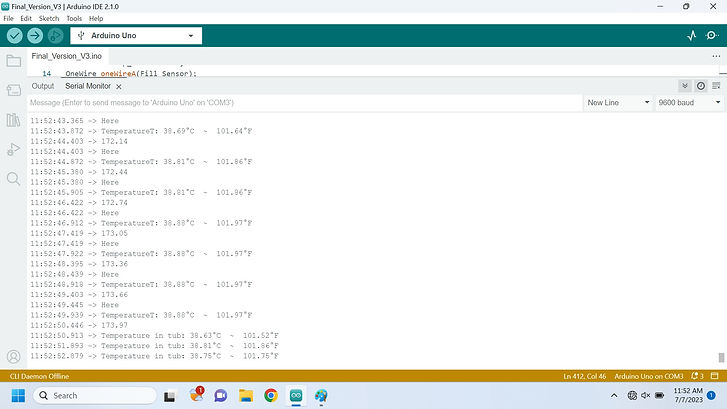
Task: Click Arduino Uno on COM3 status entry
Action: point(649,376)
